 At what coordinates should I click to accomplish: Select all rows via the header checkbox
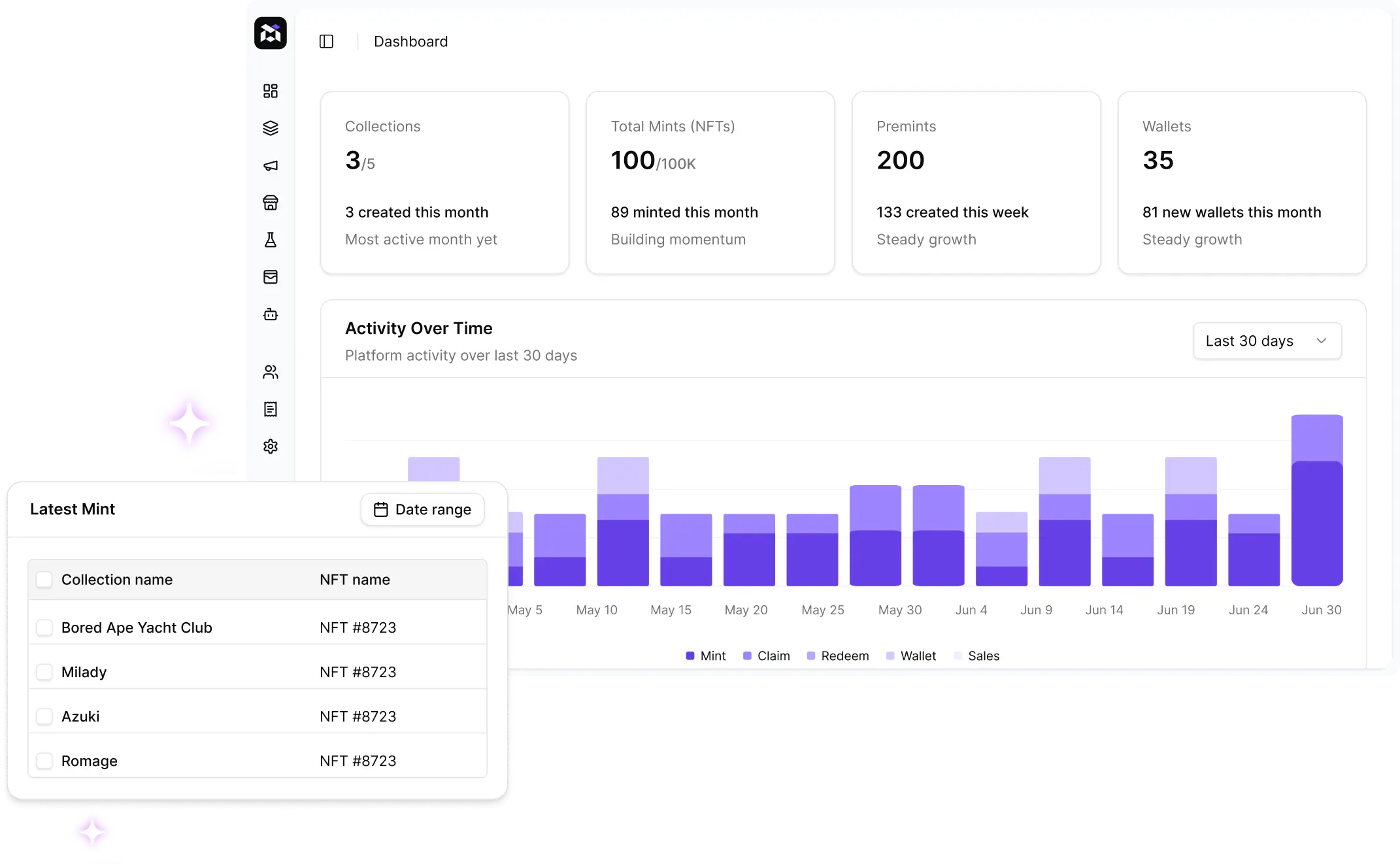point(44,579)
